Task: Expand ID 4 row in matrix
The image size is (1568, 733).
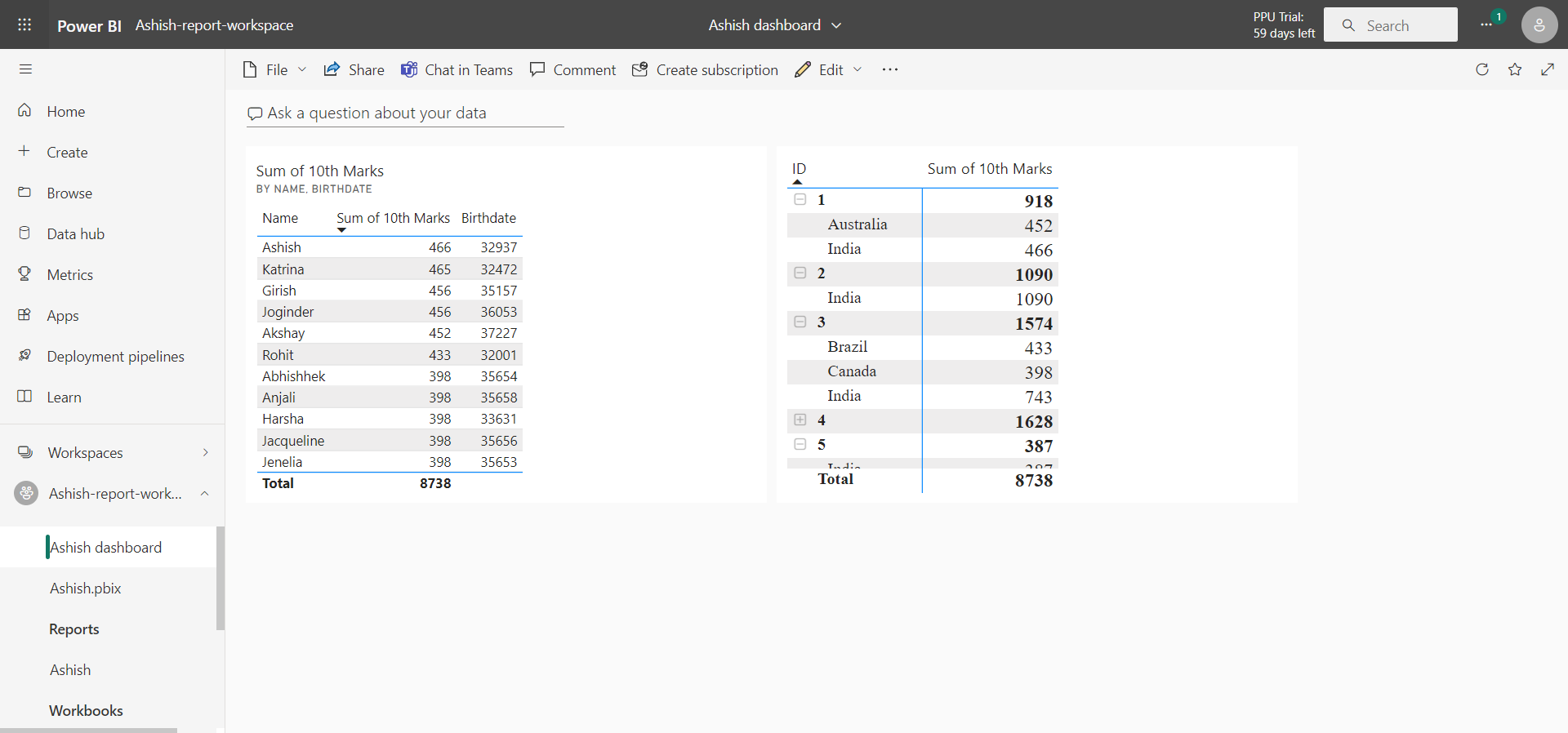Action: tap(800, 420)
